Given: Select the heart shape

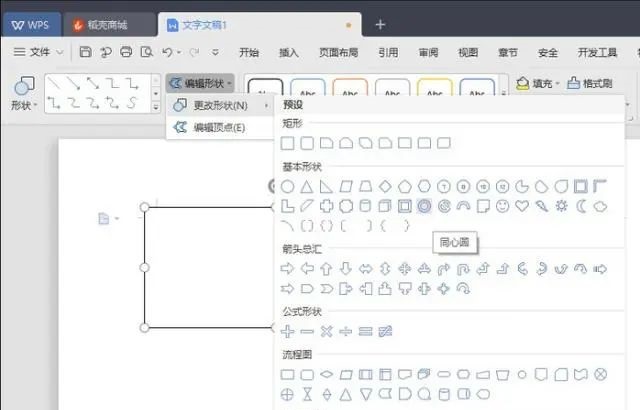Looking at the screenshot, I should 522,206.
